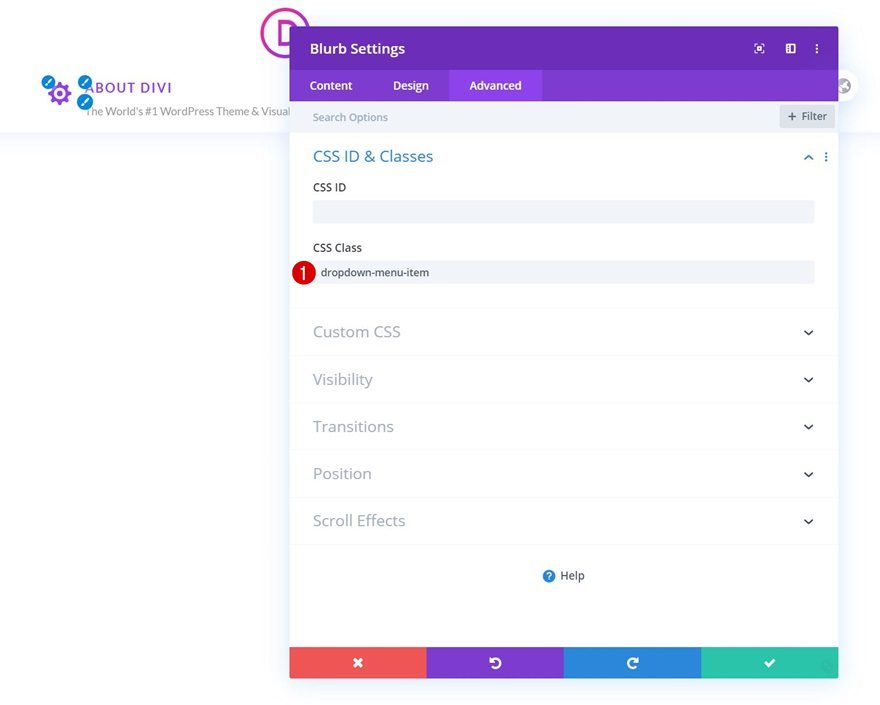The image size is (880, 705).
Task: Expand the Blurb Settings modal to fullscreen
Action: [758, 48]
